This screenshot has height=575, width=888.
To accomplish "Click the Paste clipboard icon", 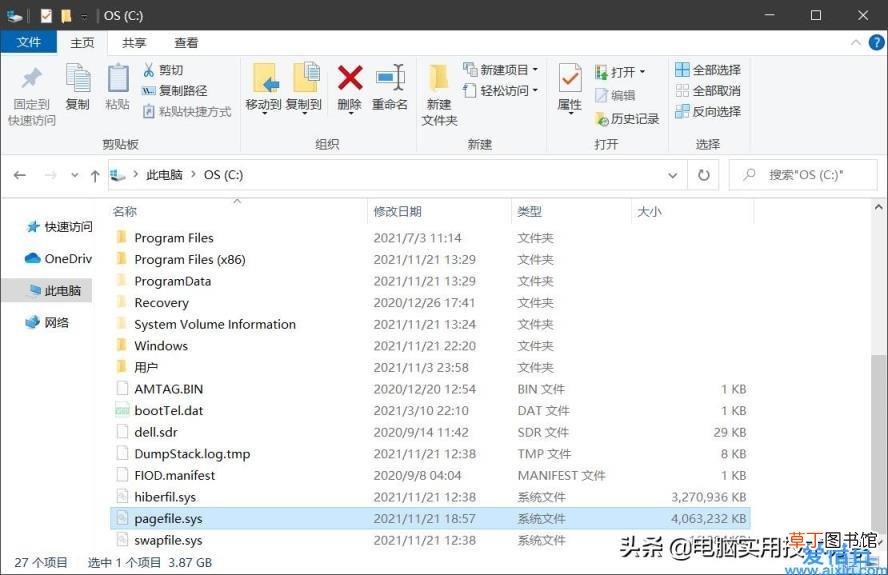I will tap(118, 78).
